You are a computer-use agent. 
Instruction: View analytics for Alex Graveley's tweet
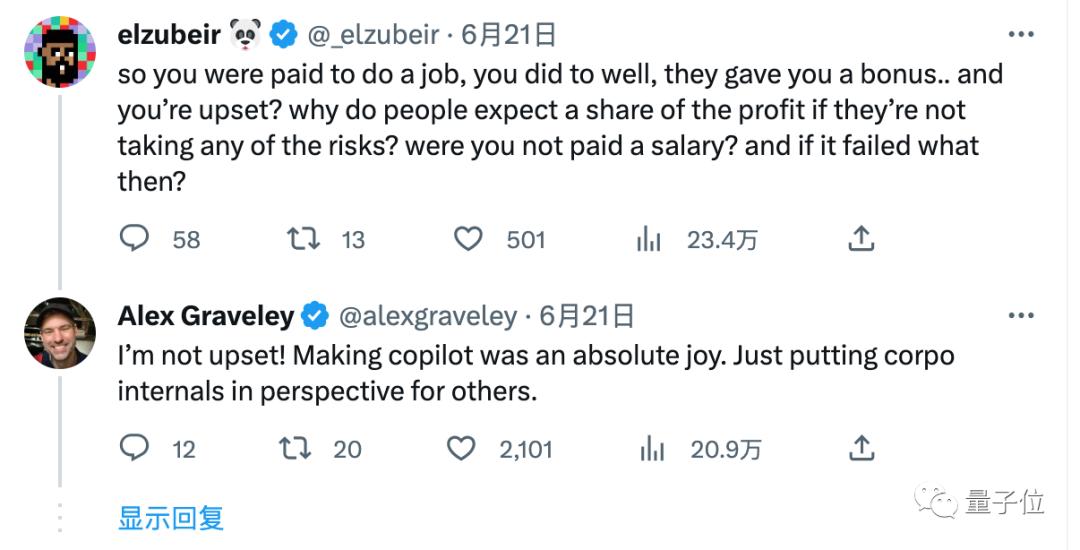652,449
